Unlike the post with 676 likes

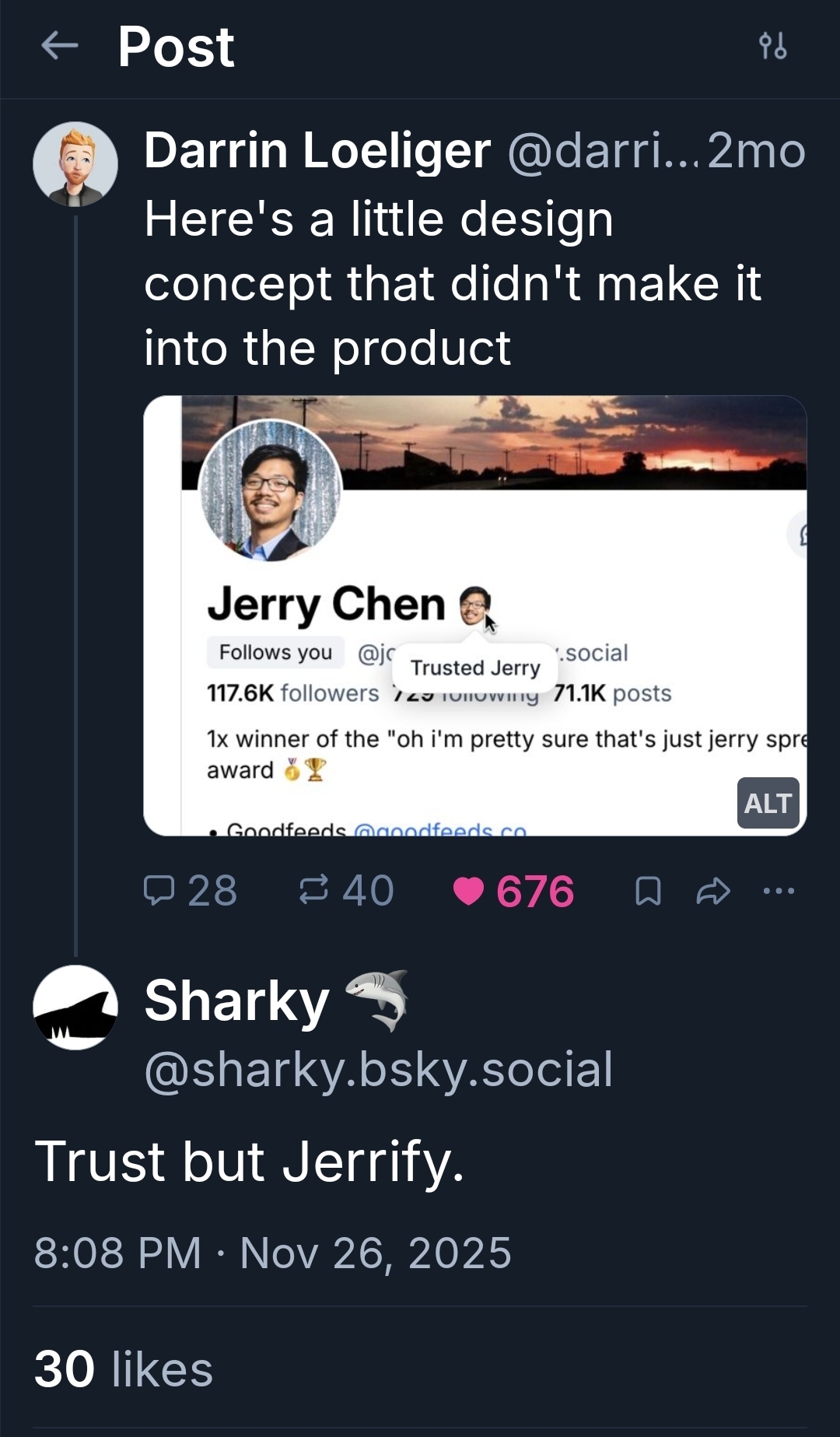click(x=469, y=891)
